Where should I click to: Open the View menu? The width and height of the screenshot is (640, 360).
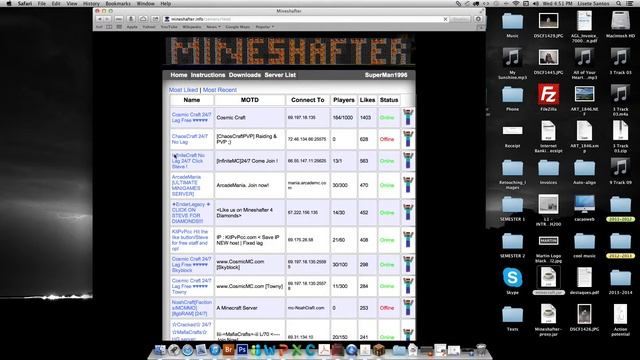click(72, 3)
